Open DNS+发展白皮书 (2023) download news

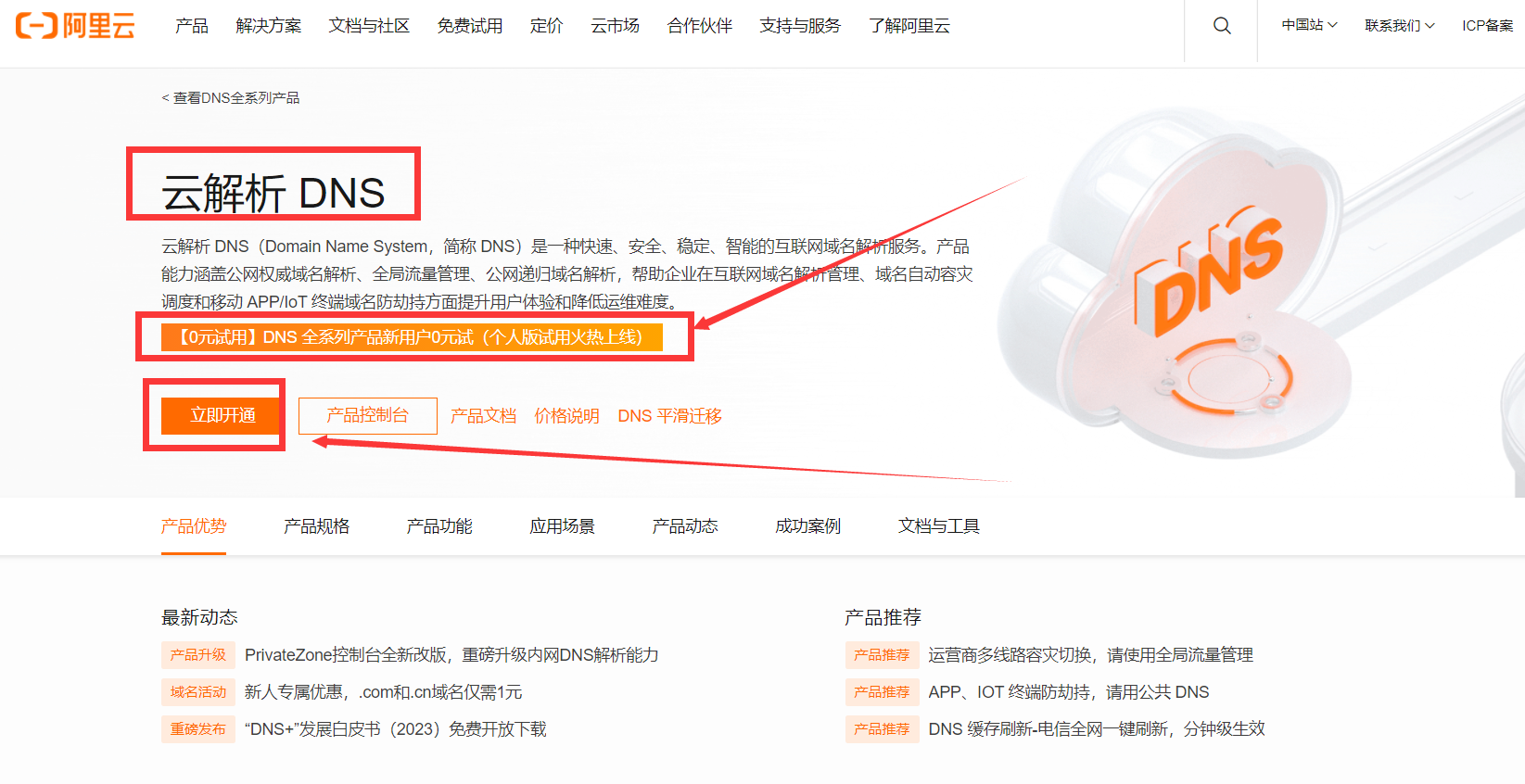coord(396,729)
